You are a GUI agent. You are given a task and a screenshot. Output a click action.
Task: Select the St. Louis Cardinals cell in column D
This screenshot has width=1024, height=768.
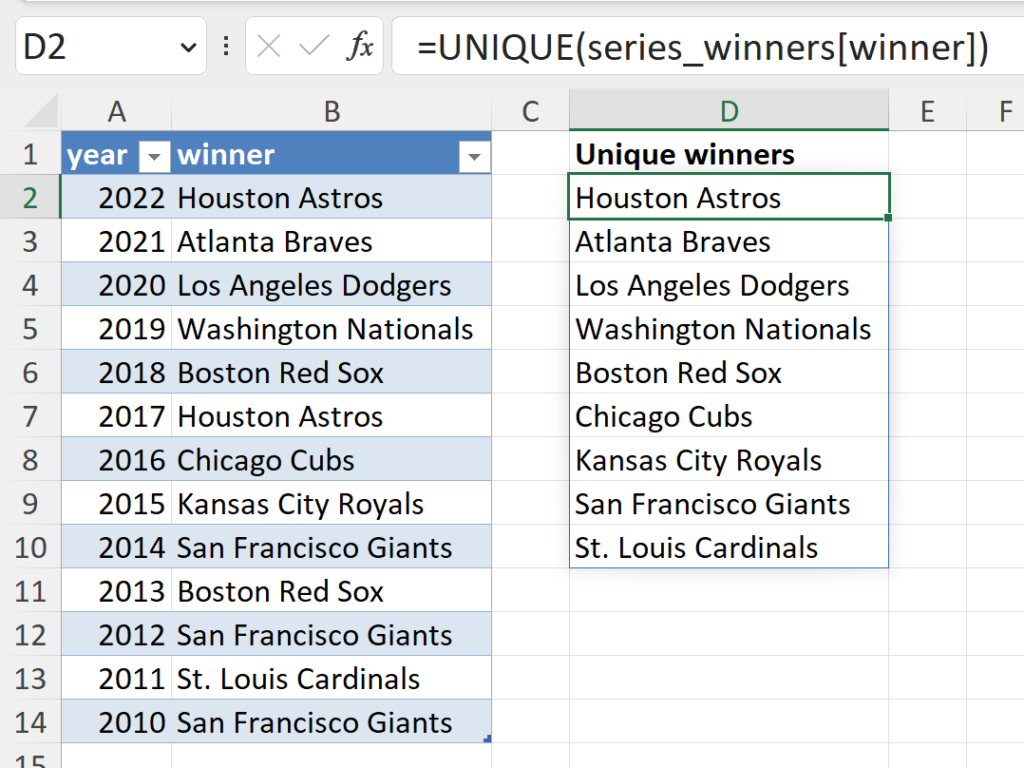pos(729,547)
